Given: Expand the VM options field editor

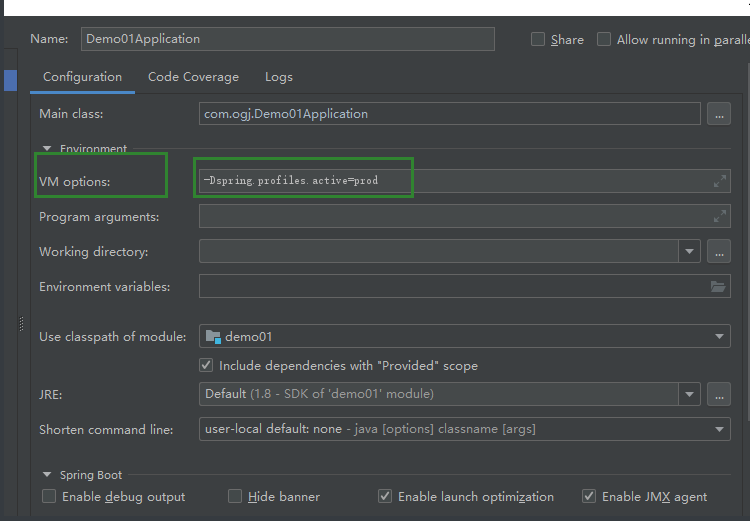Looking at the screenshot, I should coord(719,181).
